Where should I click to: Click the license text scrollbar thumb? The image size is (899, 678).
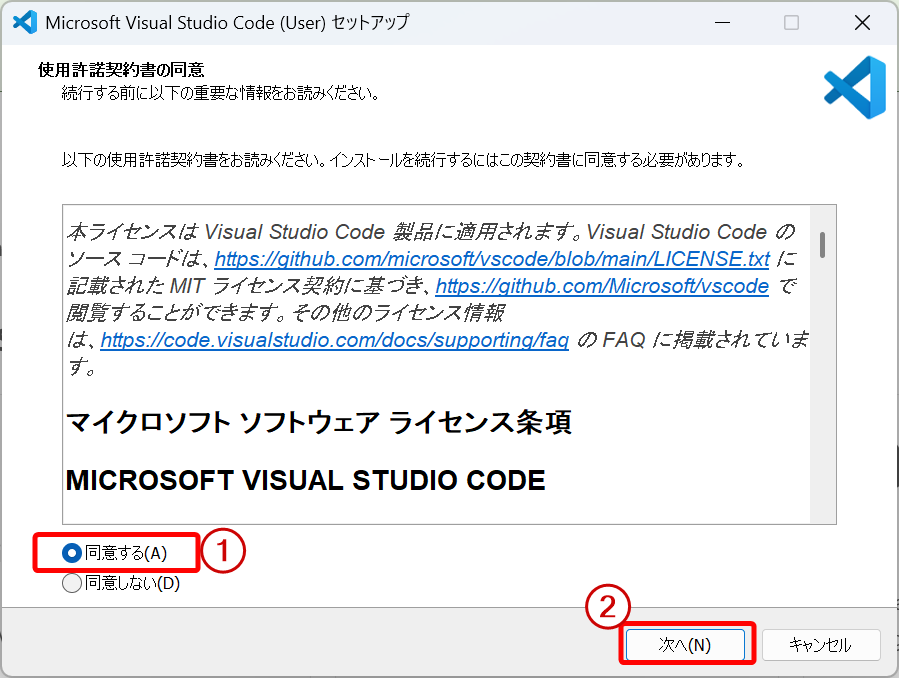[x=822, y=244]
